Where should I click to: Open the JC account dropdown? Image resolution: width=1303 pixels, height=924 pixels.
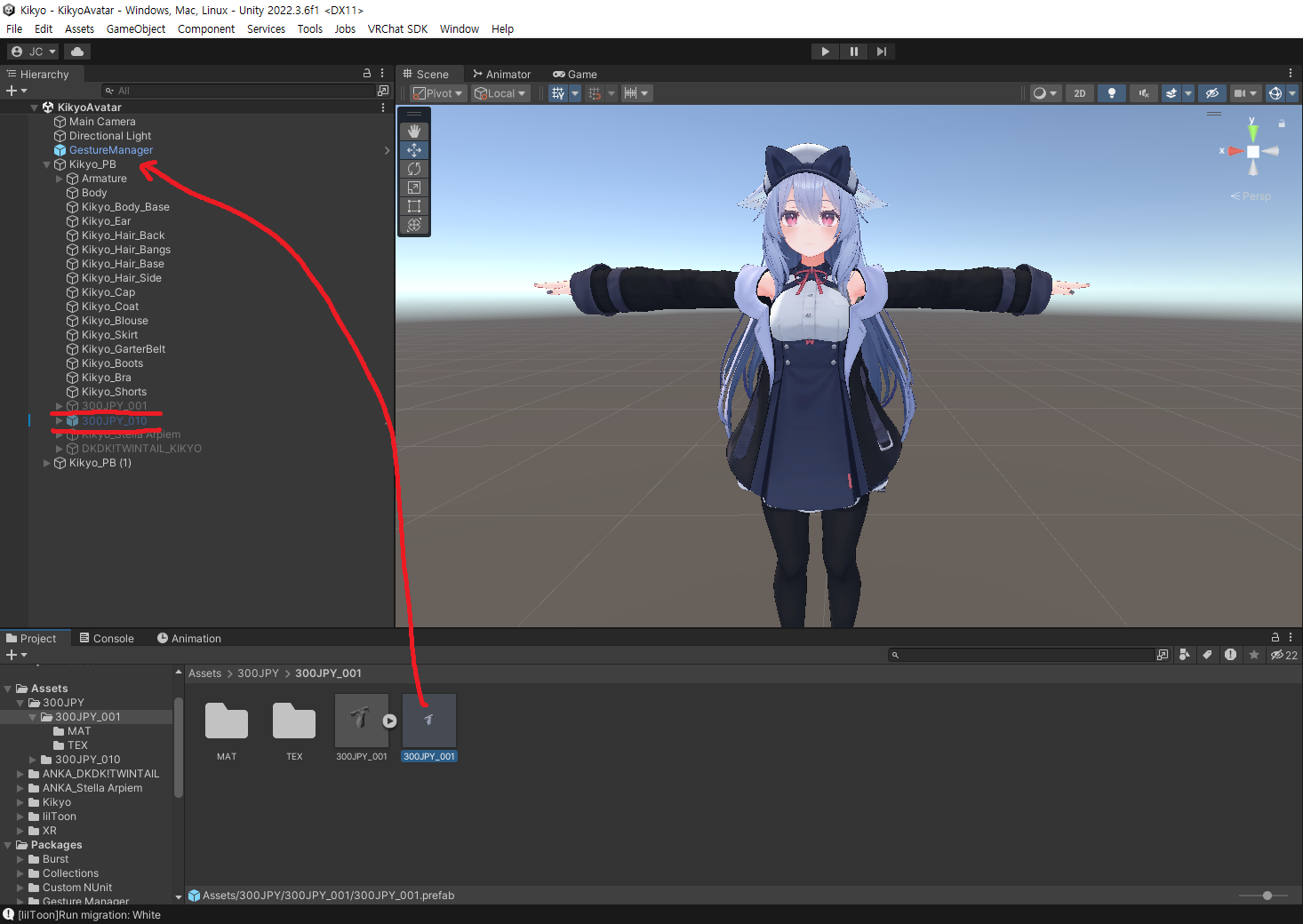click(34, 52)
